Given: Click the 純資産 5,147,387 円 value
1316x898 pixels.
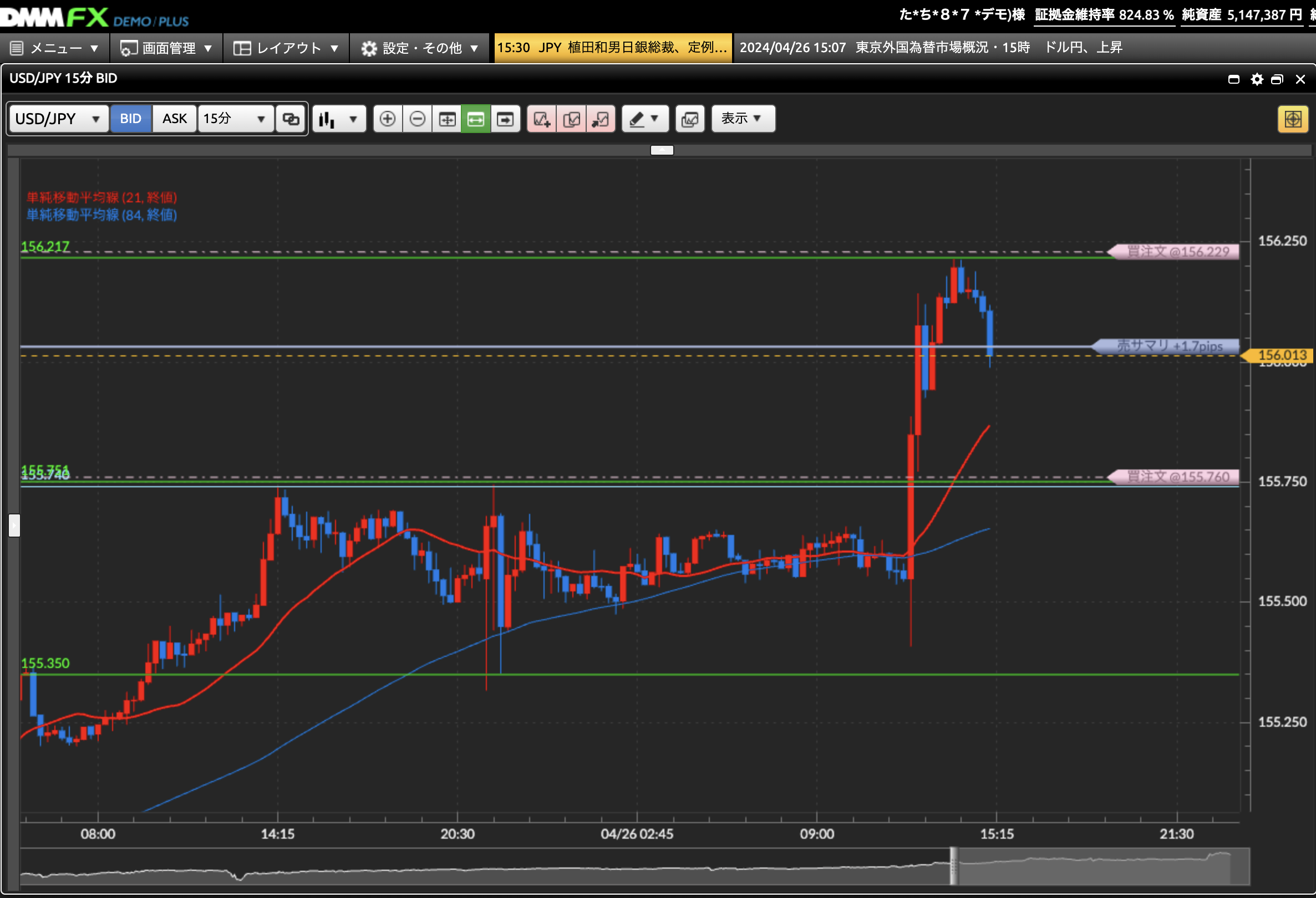Looking at the screenshot, I should point(1242,16).
